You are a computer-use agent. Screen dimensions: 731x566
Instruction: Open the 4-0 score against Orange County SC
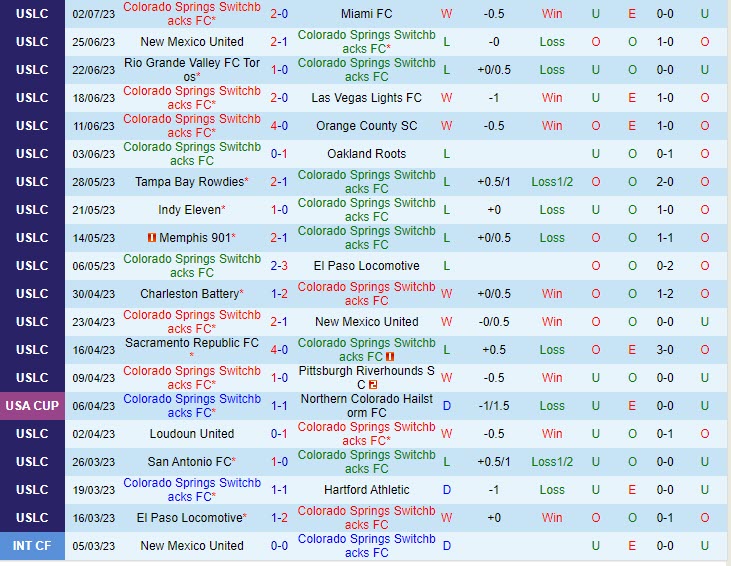point(279,126)
